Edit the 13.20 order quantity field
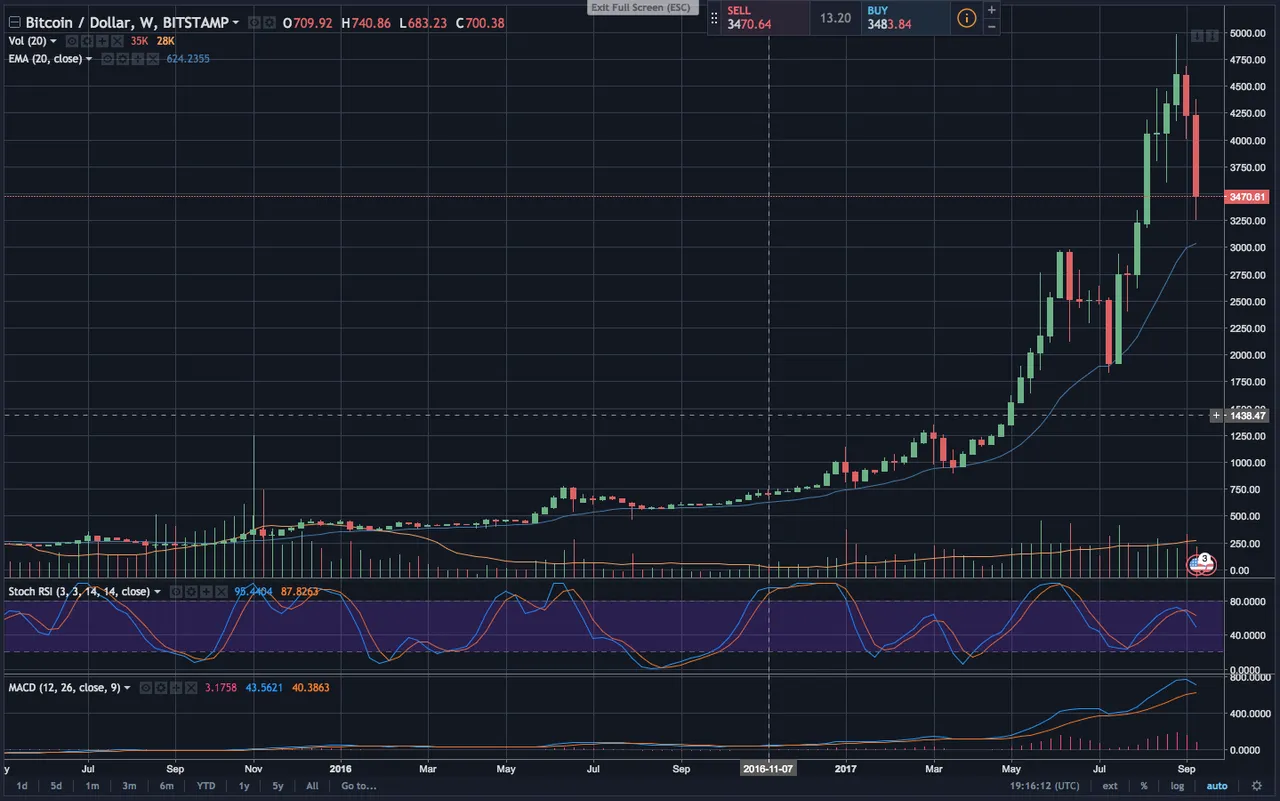Viewport: 1280px width, 801px height. point(835,18)
